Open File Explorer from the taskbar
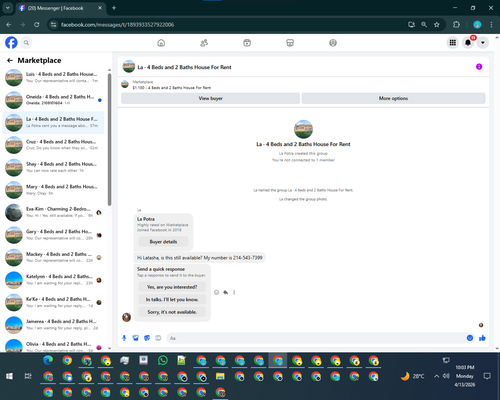The height and width of the screenshot is (400, 500). point(220,376)
